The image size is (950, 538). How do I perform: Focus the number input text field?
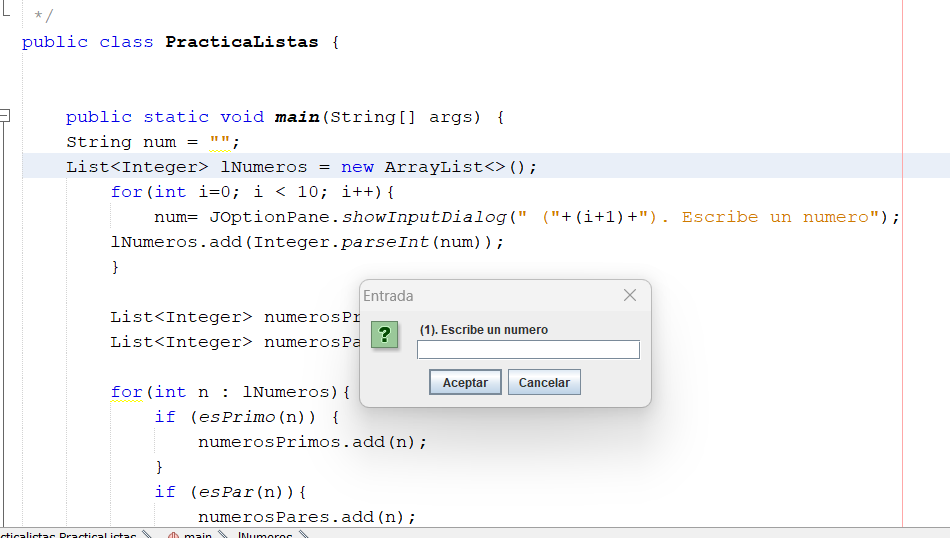point(528,350)
